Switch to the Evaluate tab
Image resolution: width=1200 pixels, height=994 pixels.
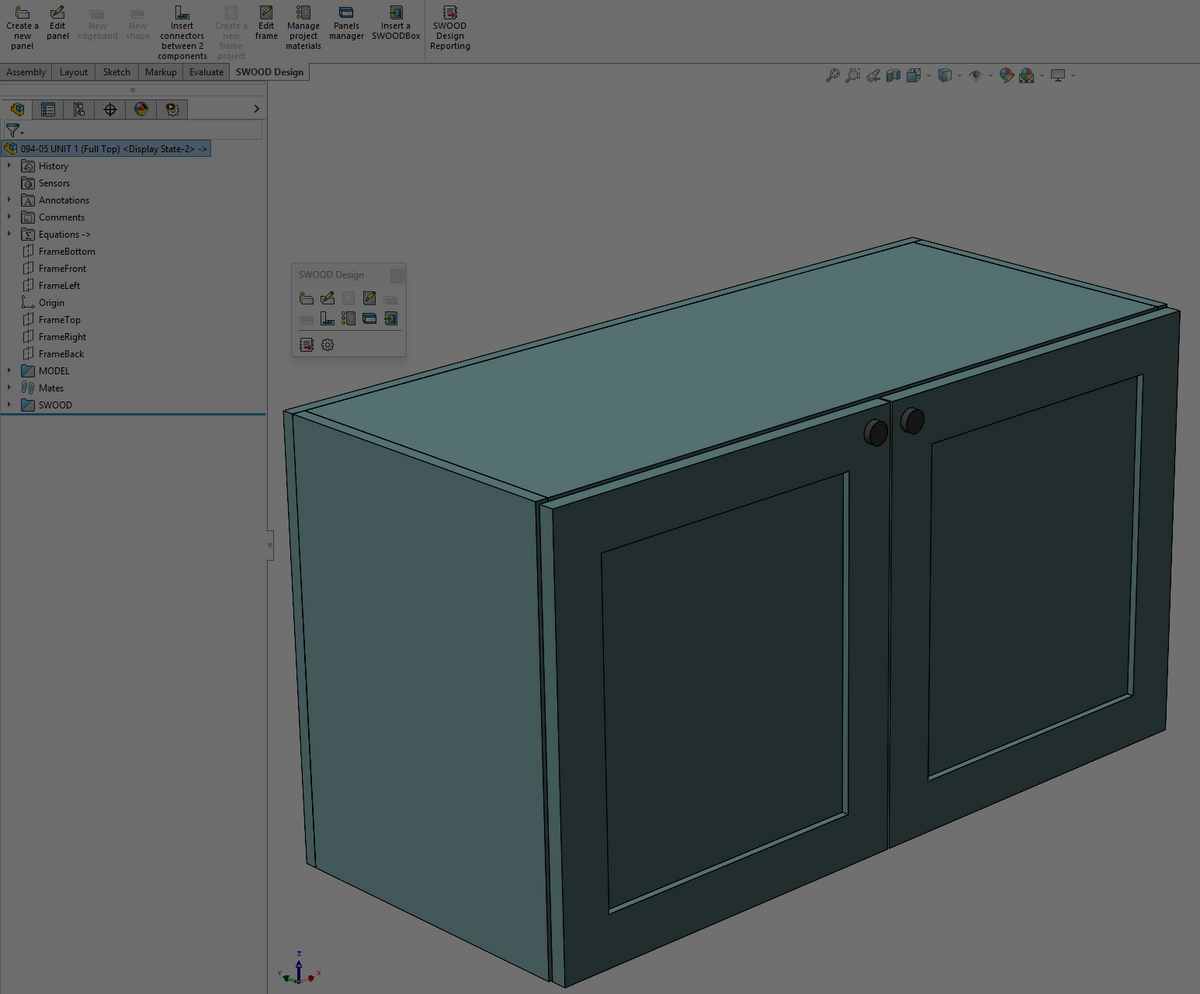[206, 72]
